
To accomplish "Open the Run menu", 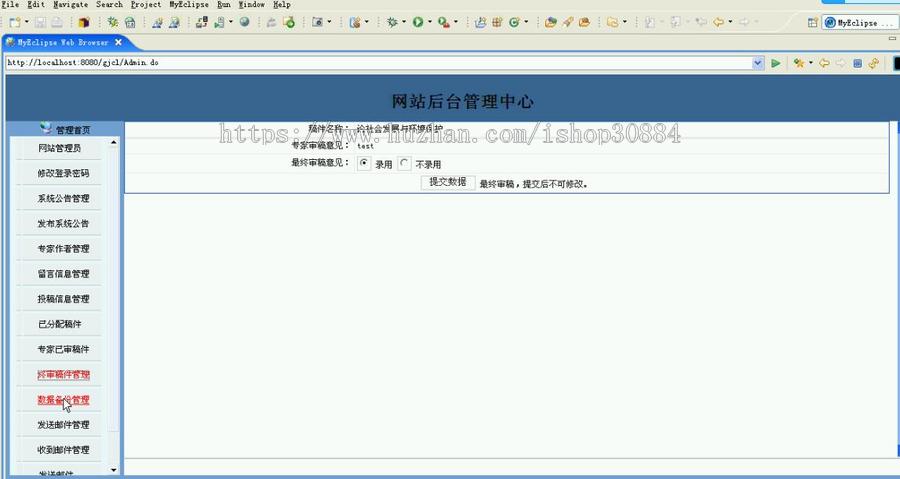I will 224,5.
